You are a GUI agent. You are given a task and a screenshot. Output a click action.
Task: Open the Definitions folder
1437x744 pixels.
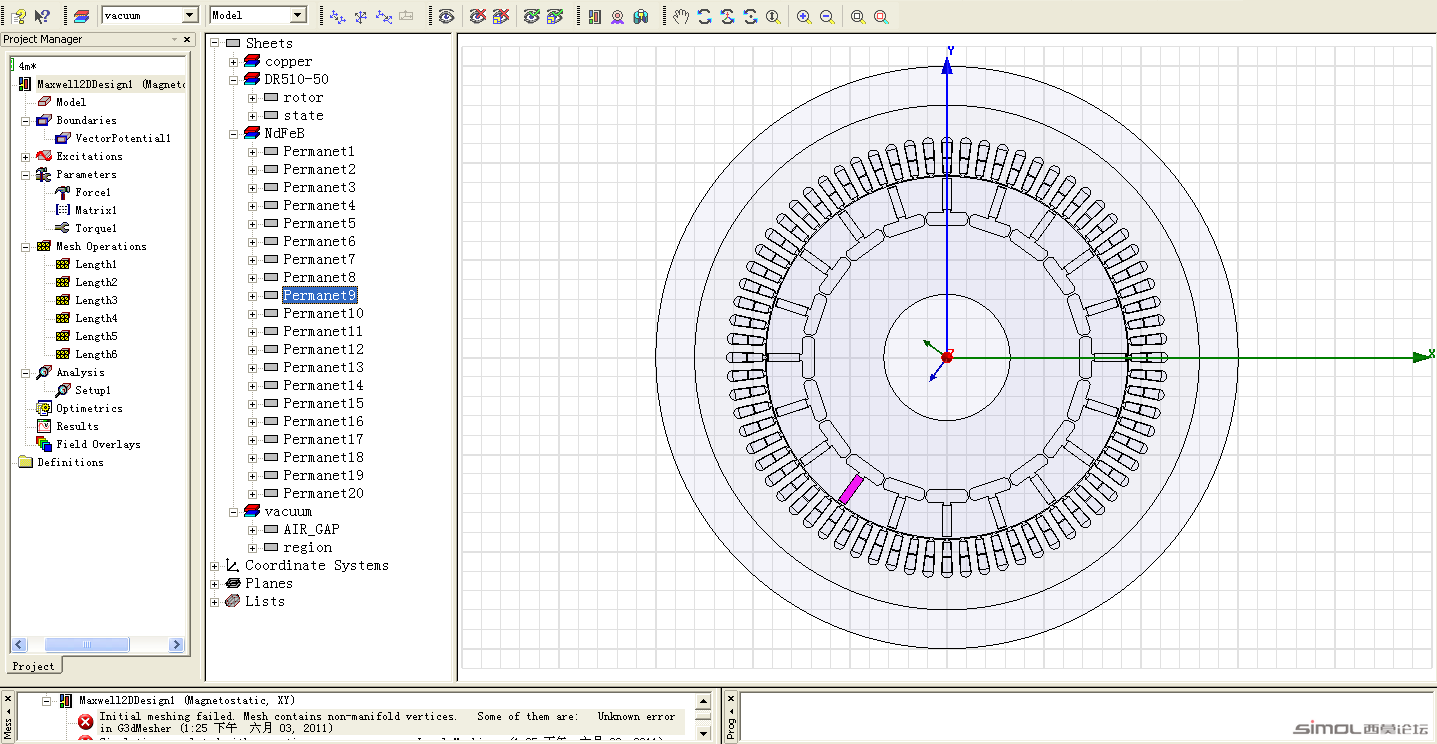click(x=70, y=462)
